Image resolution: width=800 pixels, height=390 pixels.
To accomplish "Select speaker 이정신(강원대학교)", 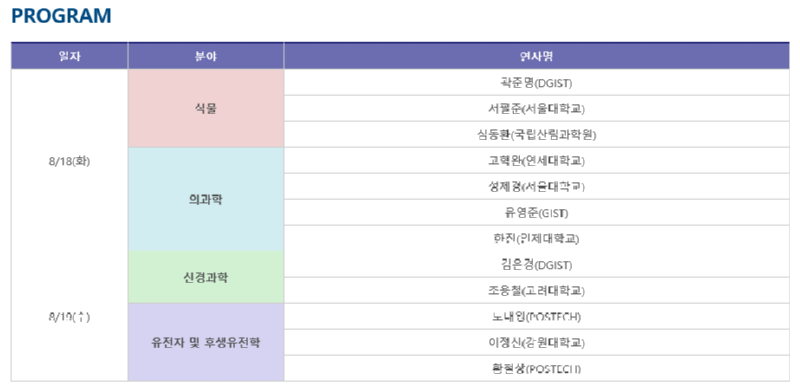I will point(537,343).
